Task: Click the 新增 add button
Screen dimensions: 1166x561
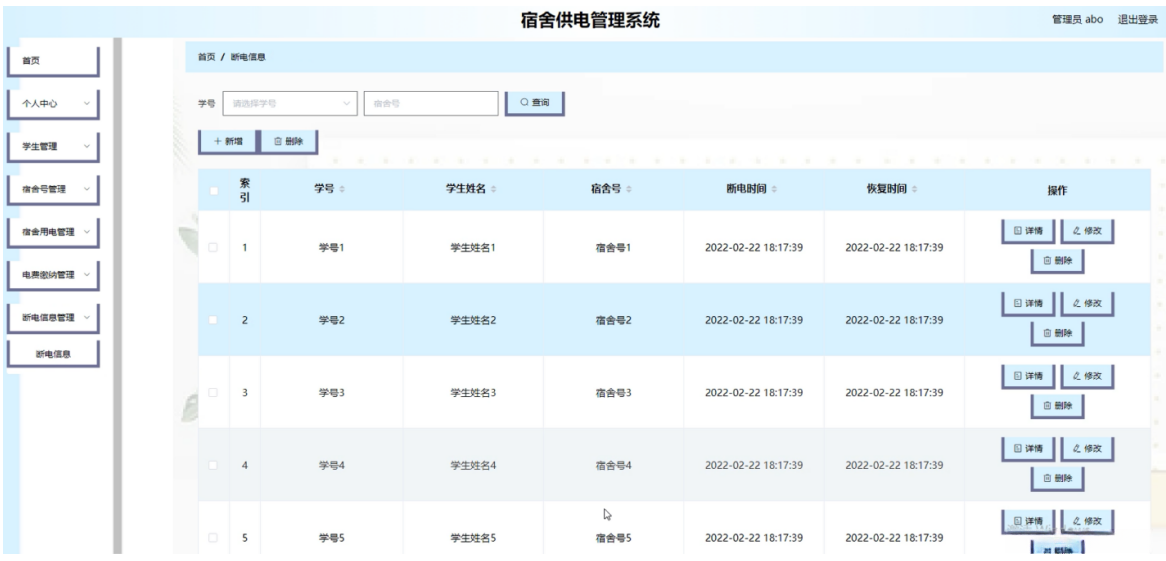Action: pos(228,141)
